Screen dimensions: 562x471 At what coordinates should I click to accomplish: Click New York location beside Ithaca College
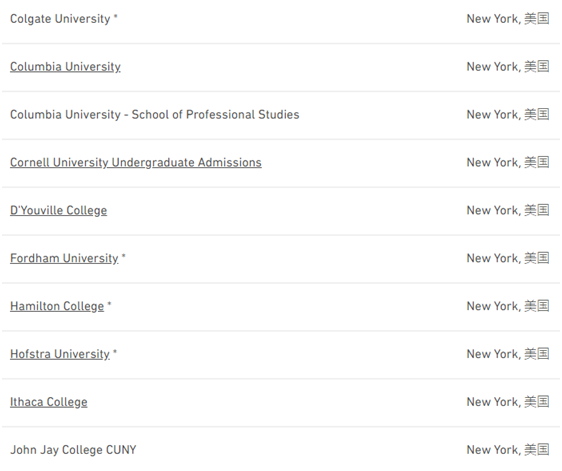click(x=508, y=402)
